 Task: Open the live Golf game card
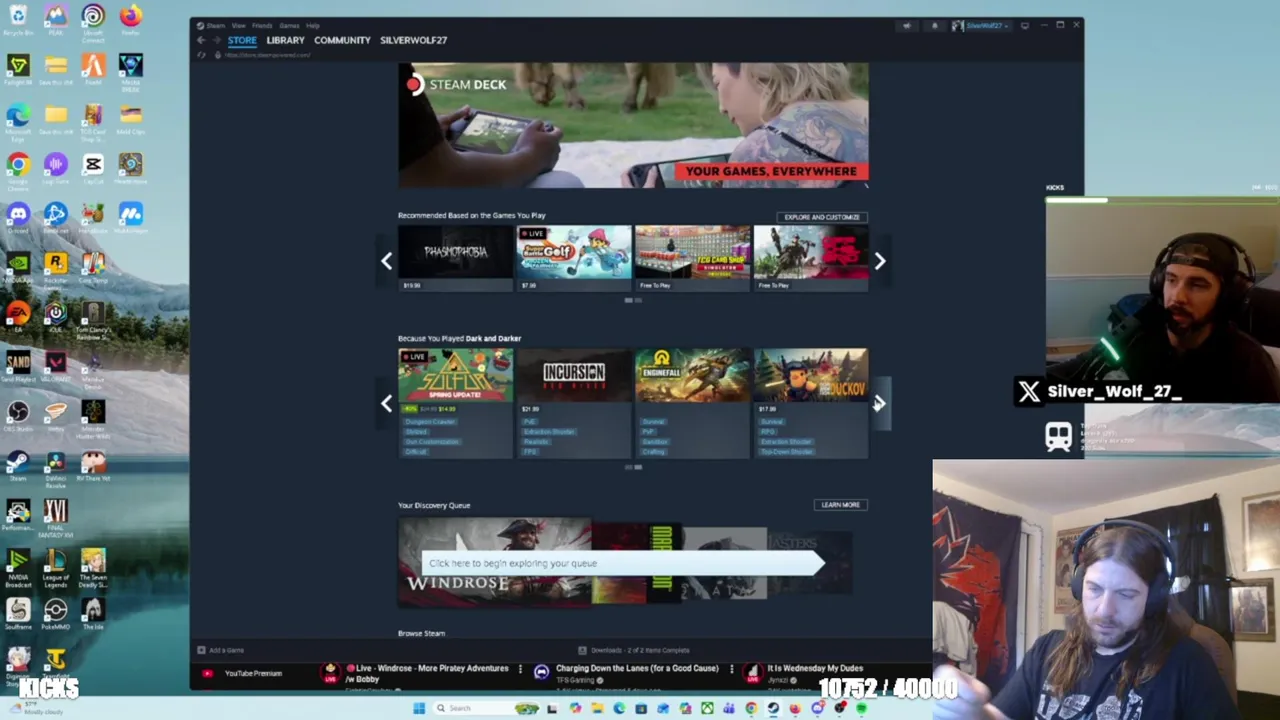(x=574, y=258)
